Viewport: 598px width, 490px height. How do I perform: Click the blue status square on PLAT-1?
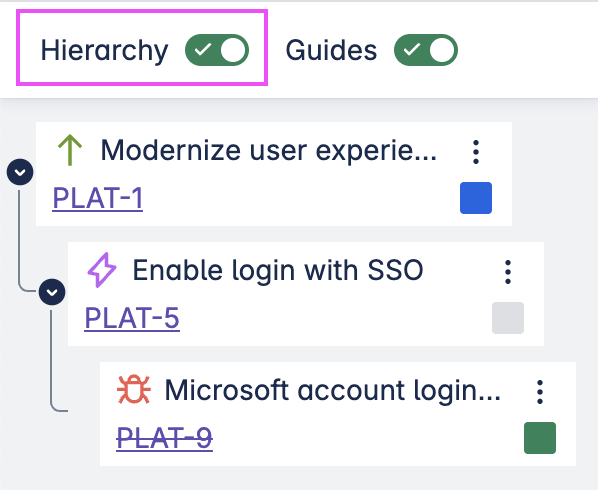coord(476,198)
